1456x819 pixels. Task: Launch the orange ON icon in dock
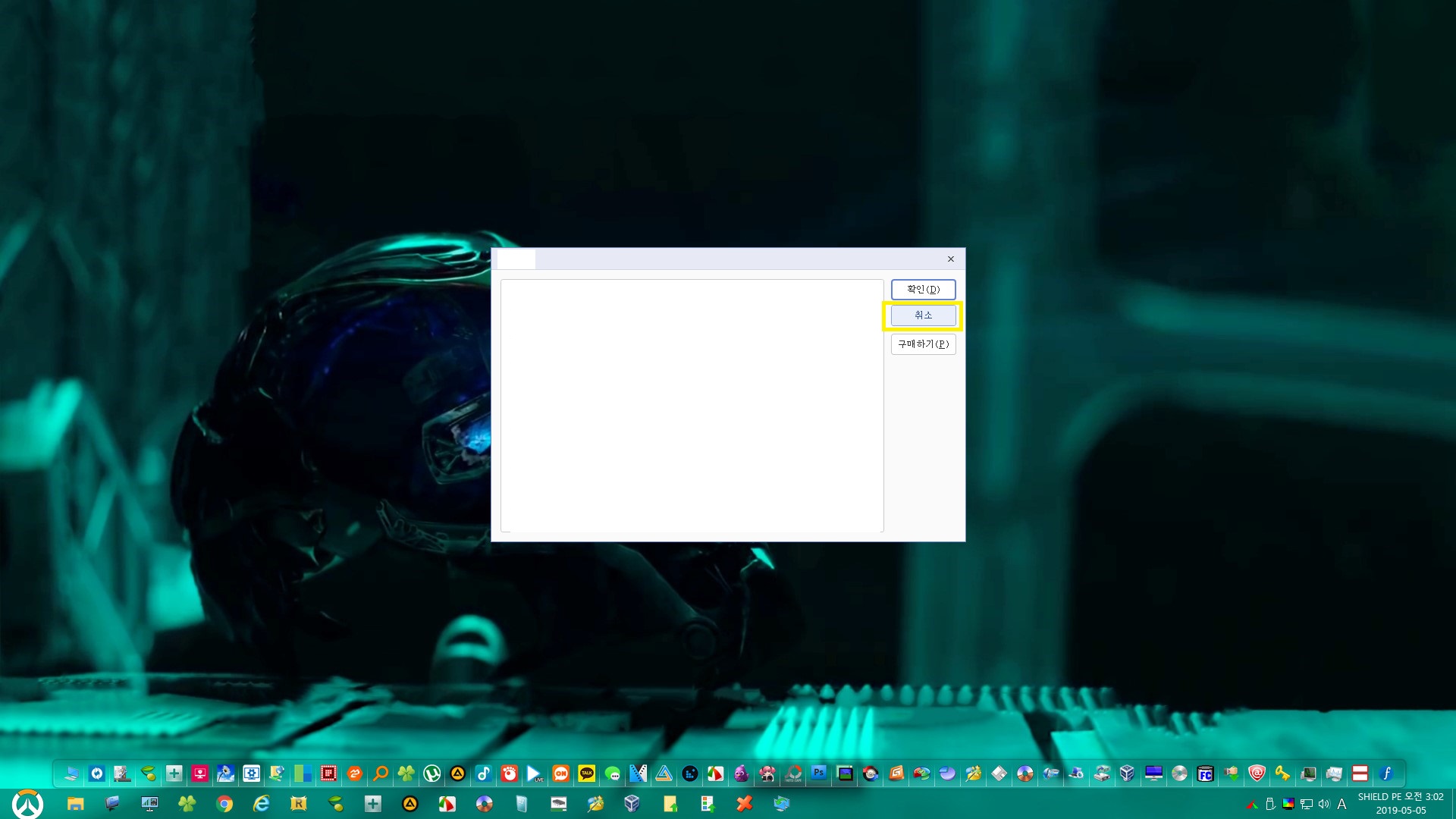coord(561,773)
